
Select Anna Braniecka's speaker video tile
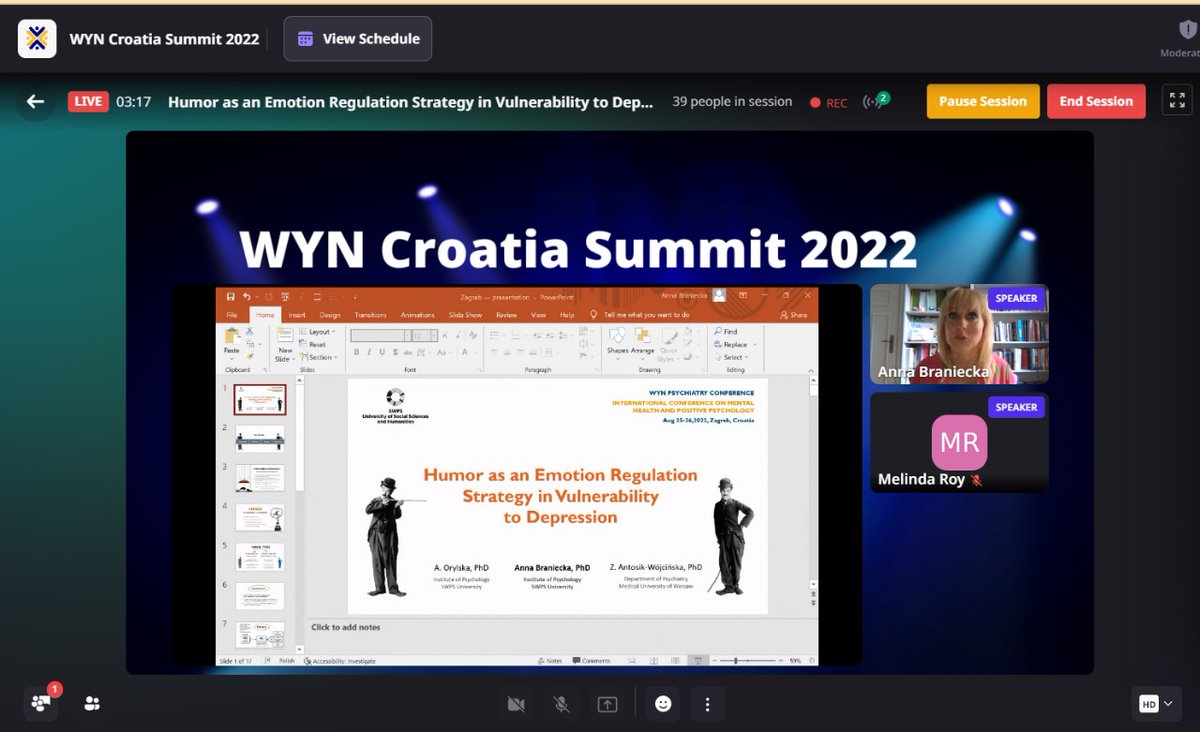tap(959, 334)
